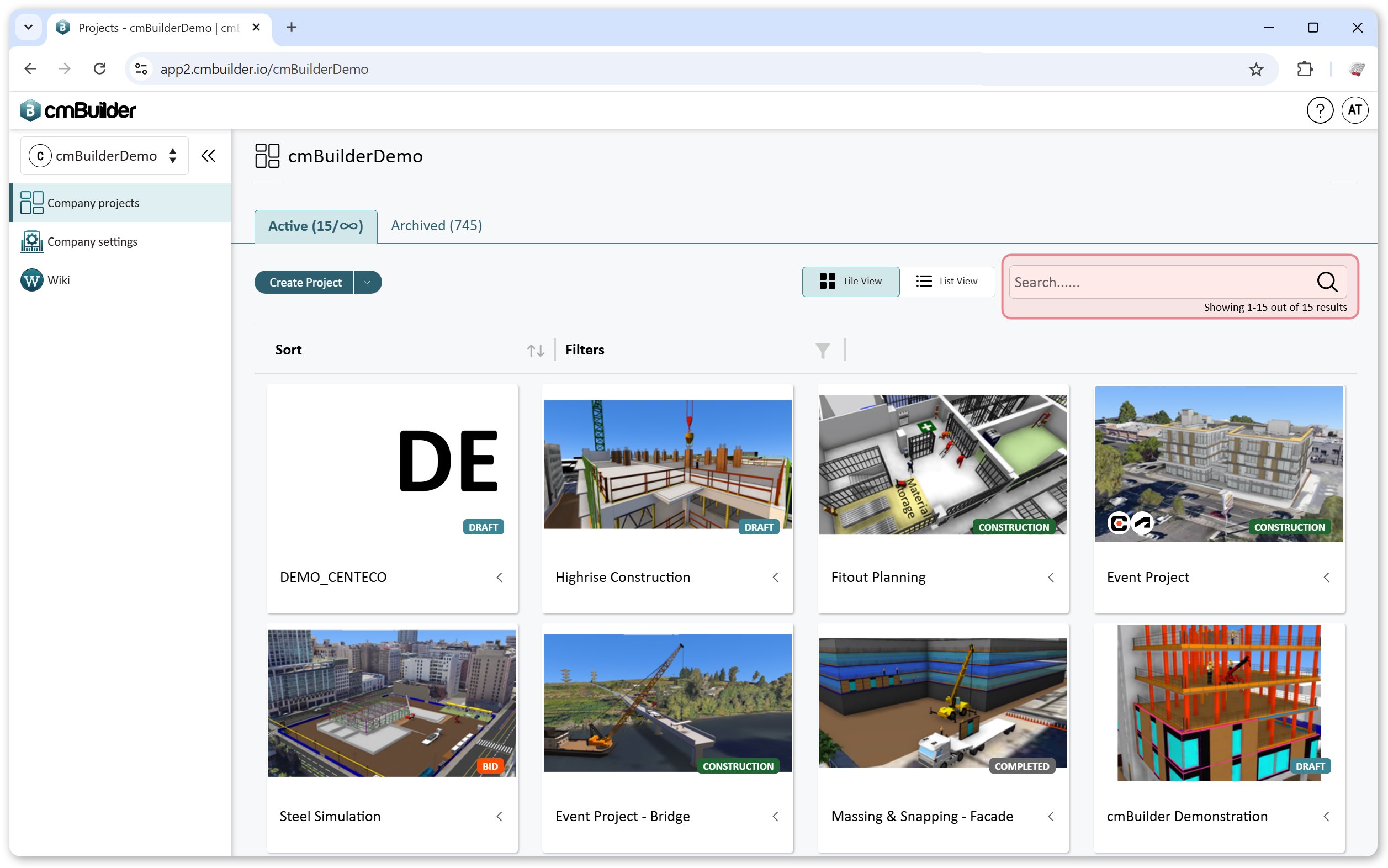The width and height of the screenshot is (1388, 868).
Task: Expand the Massing & Snapping - Facade chevron
Action: click(x=1051, y=816)
